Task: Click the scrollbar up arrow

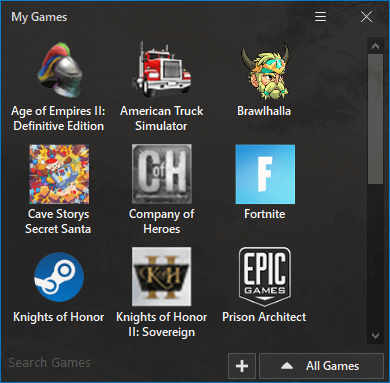Action: click(375, 46)
